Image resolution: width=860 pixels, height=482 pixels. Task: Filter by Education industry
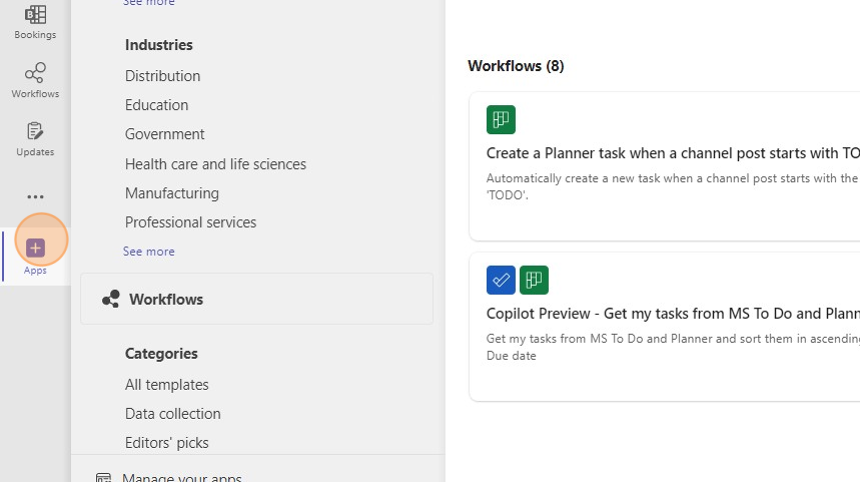(156, 105)
